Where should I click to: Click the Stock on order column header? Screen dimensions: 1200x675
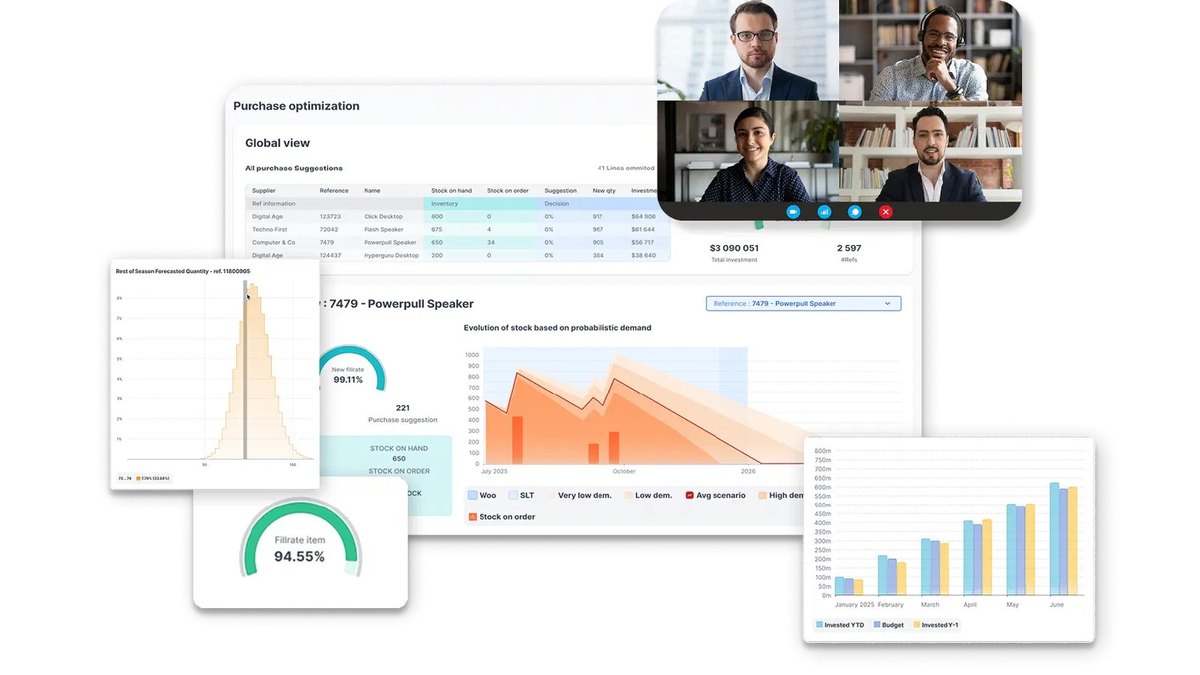pos(508,190)
